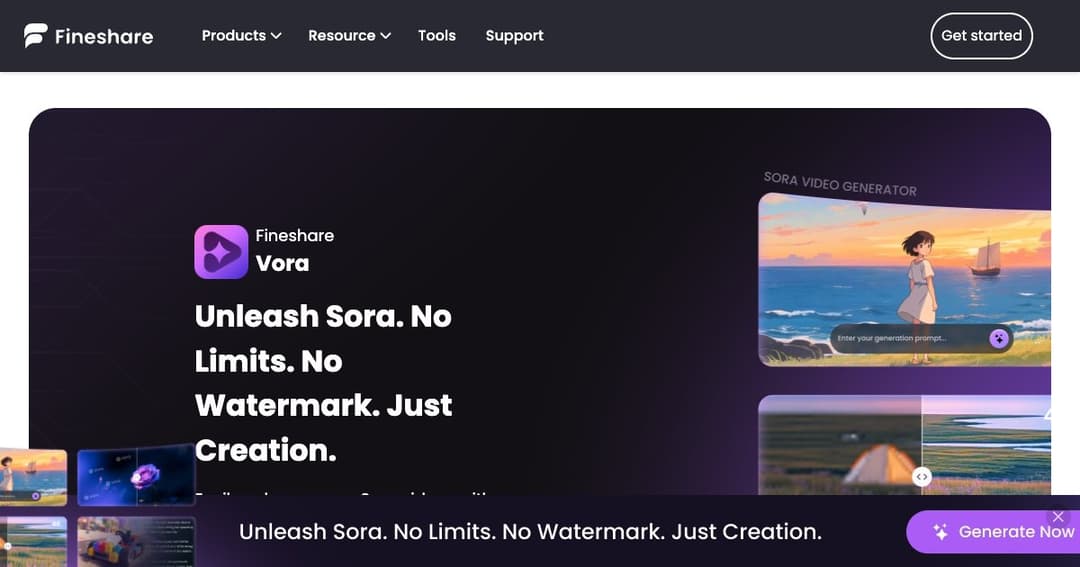Click the Get started button
Screen dimensions: 1080x567
click(x=982, y=36)
